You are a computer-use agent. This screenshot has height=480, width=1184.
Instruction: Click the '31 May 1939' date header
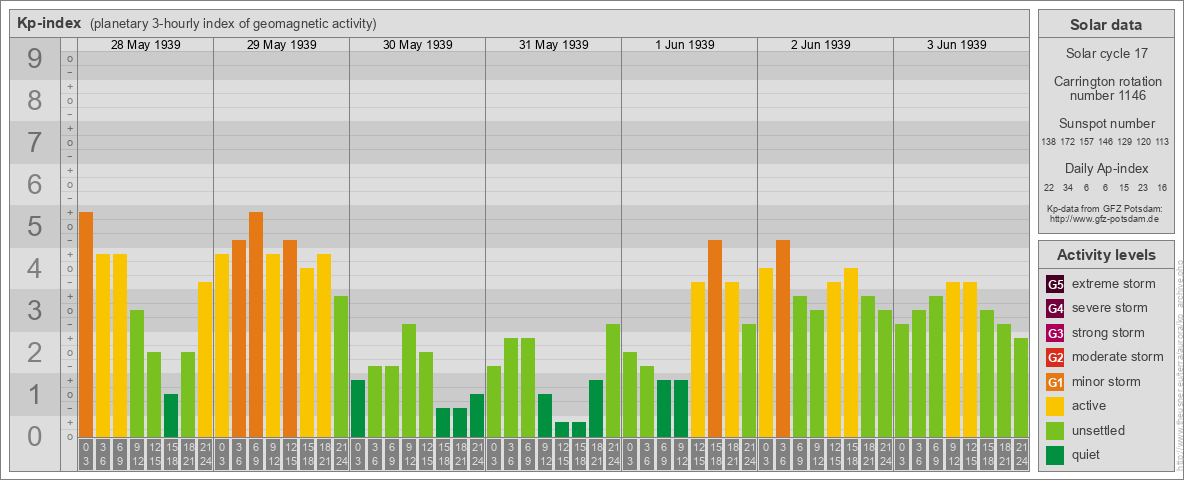[553, 45]
